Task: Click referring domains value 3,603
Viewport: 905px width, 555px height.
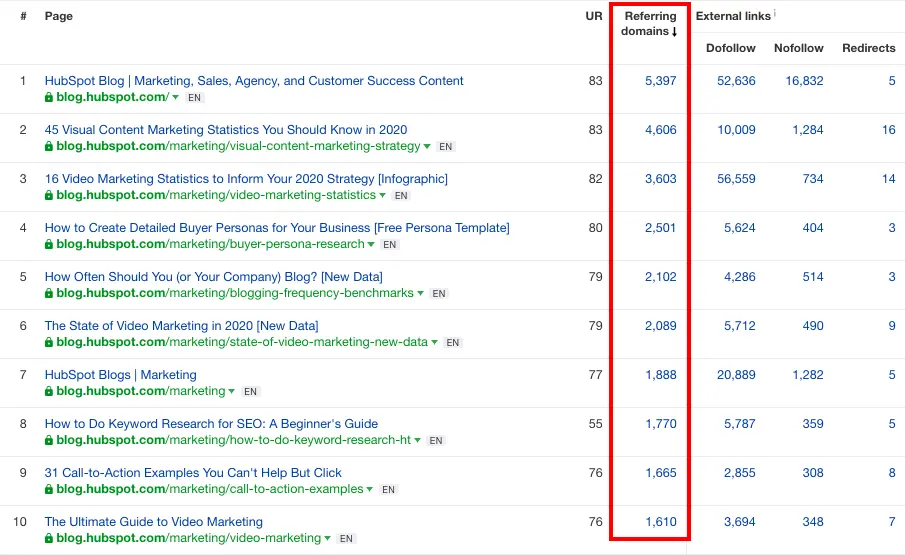Action: [660, 179]
